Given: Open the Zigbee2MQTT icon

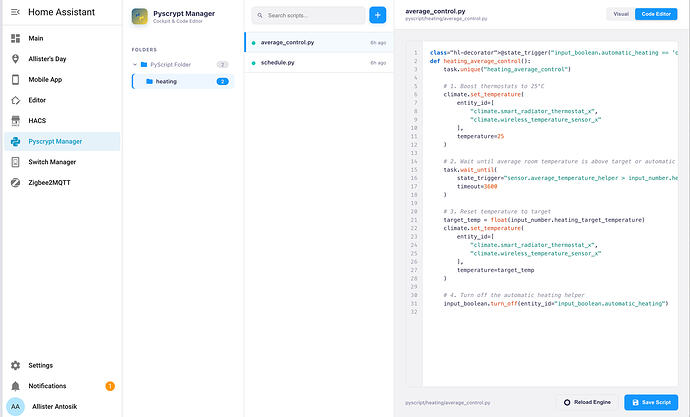Looking at the screenshot, I should [x=15, y=183].
